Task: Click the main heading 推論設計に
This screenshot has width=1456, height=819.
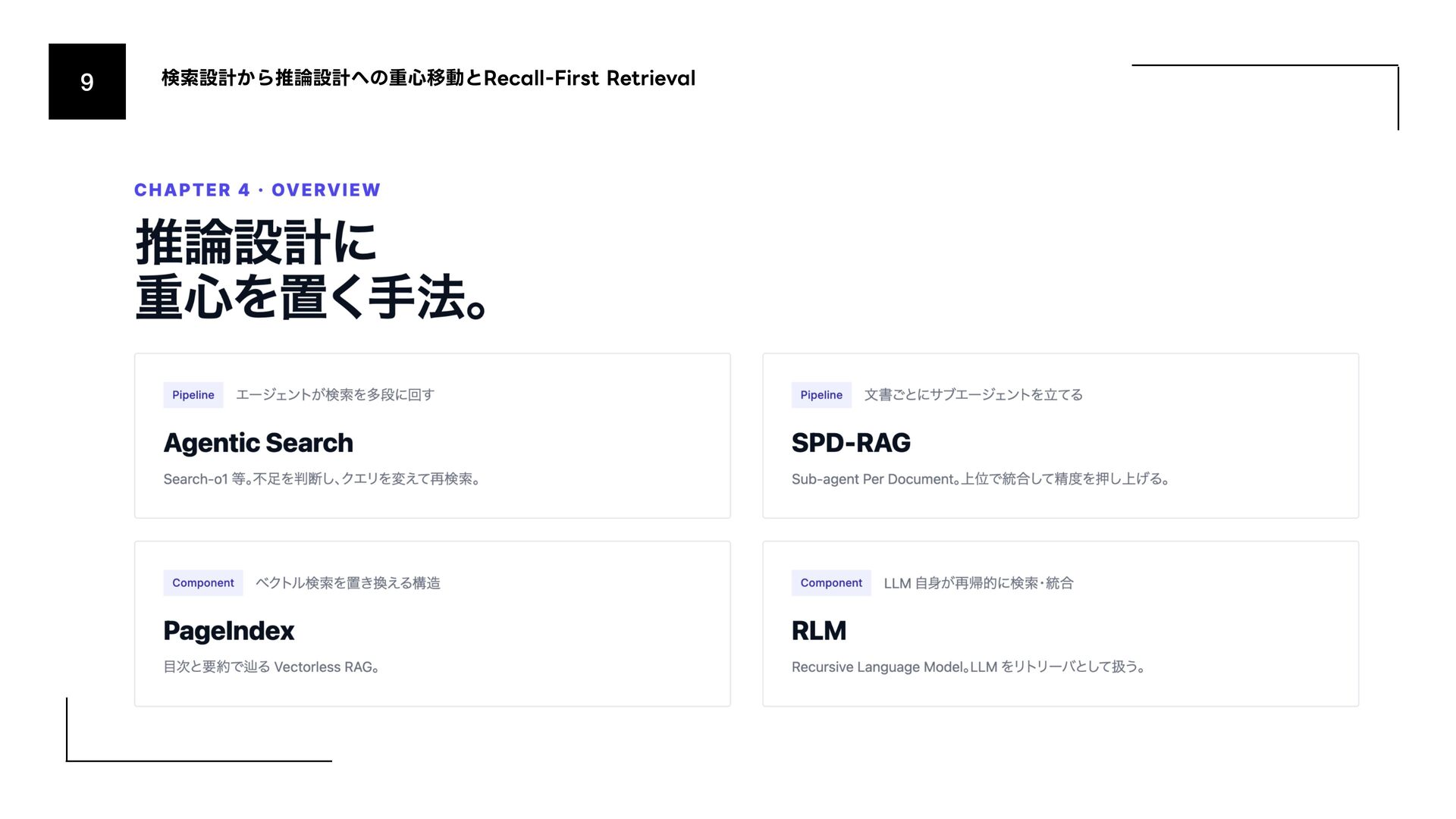Action: pos(256,243)
